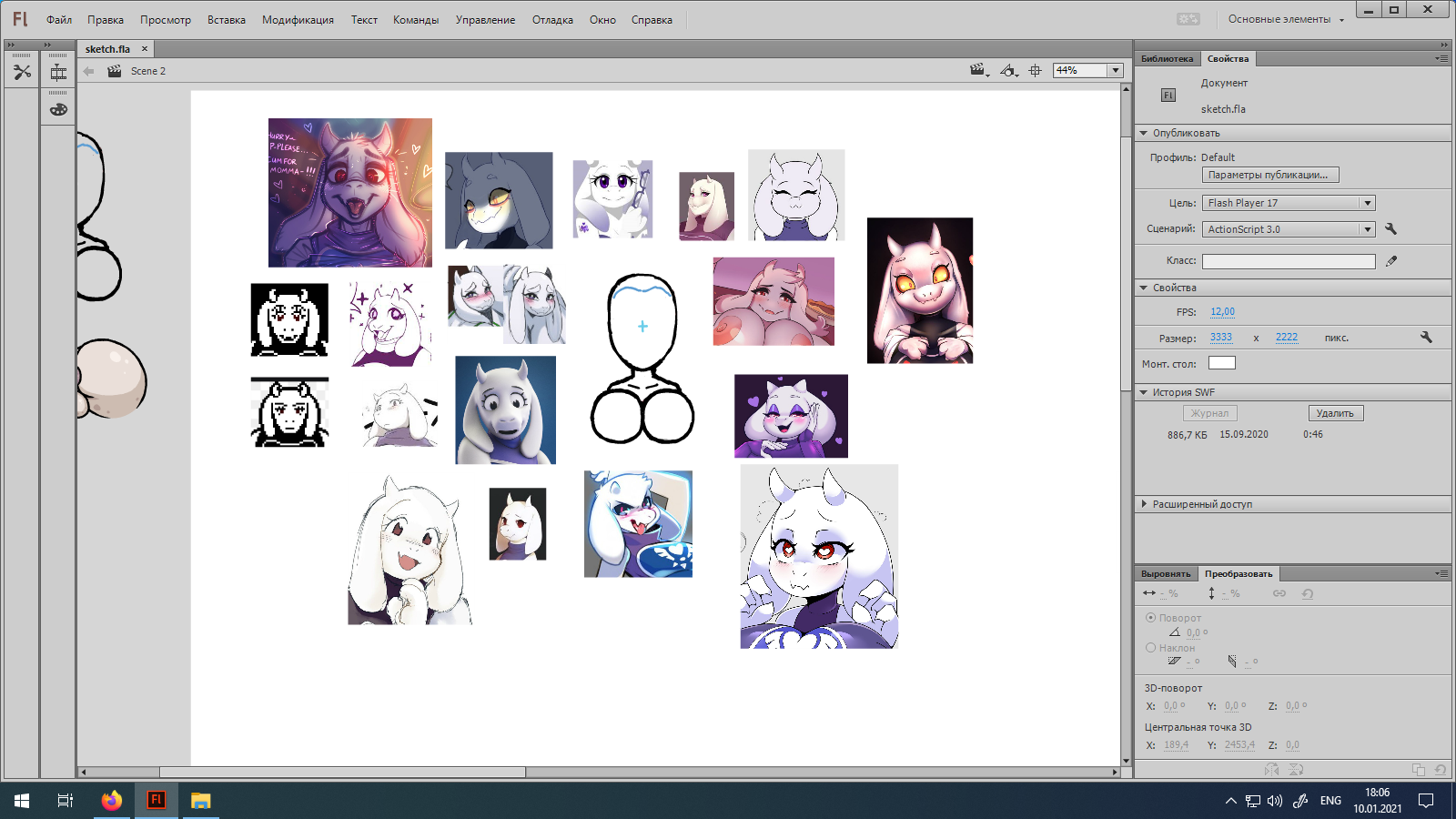Select the Поворот radio button
1456x819 pixels.
[1151, 618]
